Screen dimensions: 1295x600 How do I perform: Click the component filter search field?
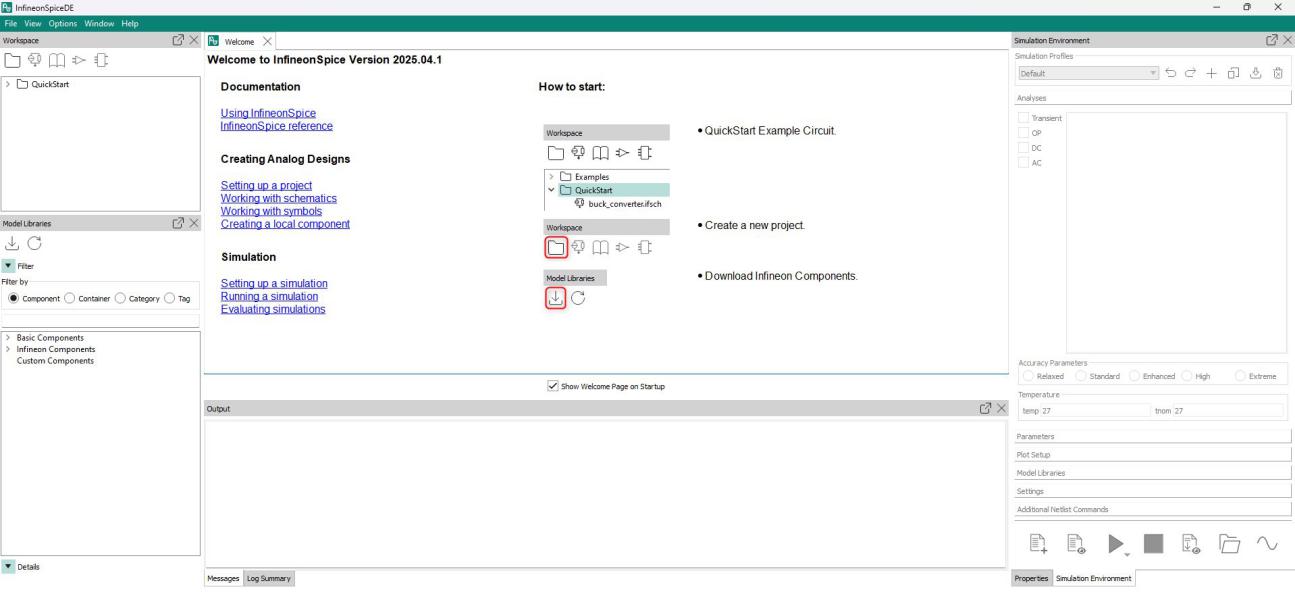(x=100, y=320)
